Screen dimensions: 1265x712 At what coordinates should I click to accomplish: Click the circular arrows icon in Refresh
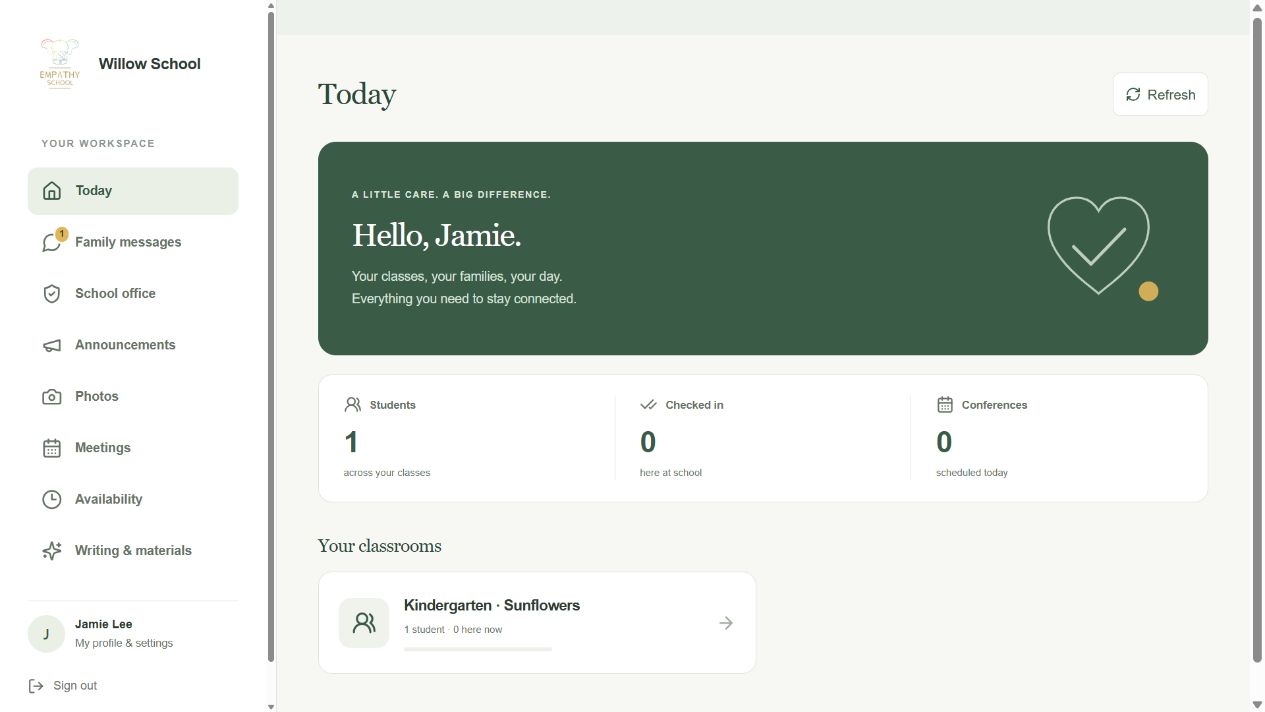pos(1133,94)
